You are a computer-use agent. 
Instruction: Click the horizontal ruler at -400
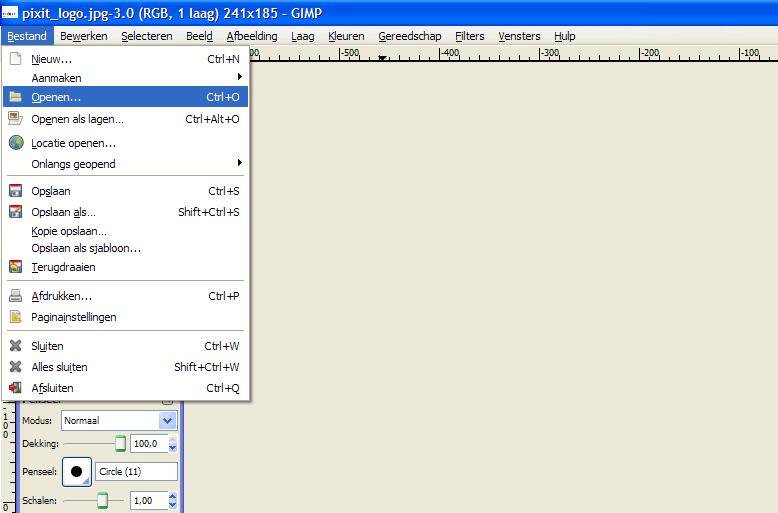[x=450, y=54]
